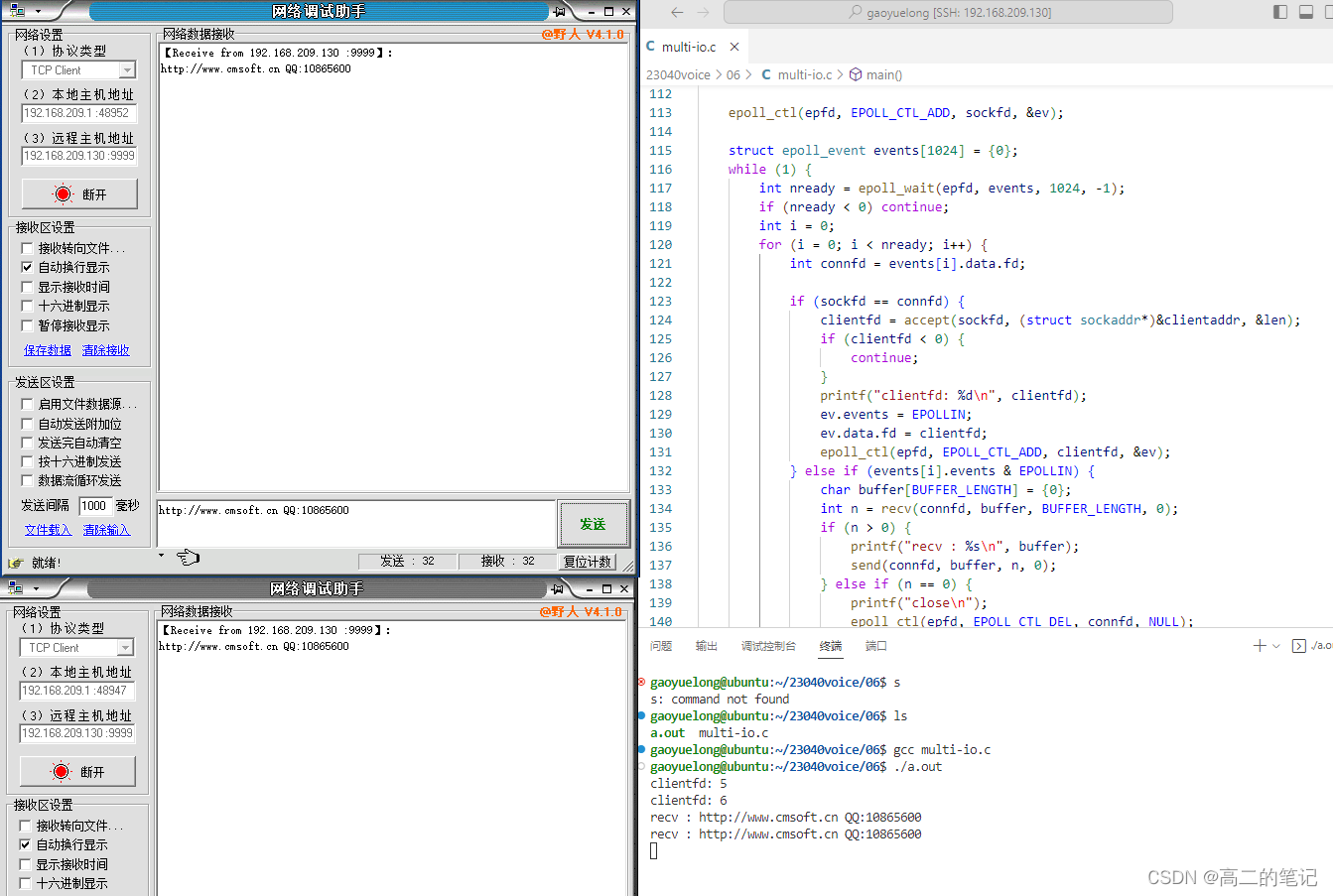Uncheck 自动换行显示 in the top window

(28, 267)
